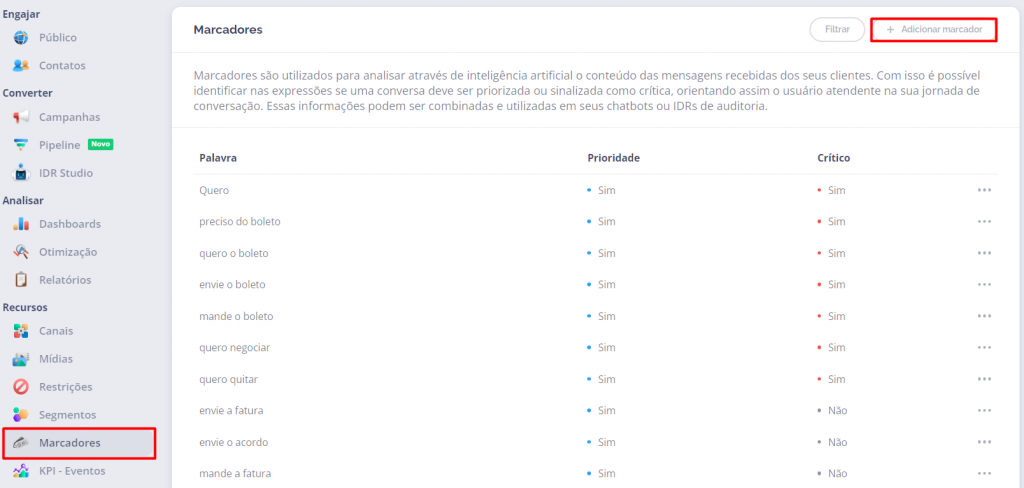Image resolution: width=1024 pixels, height=488 pixels.
Task: Select the Restrições prohibited sign icon
Action: (x=21, y=387)
